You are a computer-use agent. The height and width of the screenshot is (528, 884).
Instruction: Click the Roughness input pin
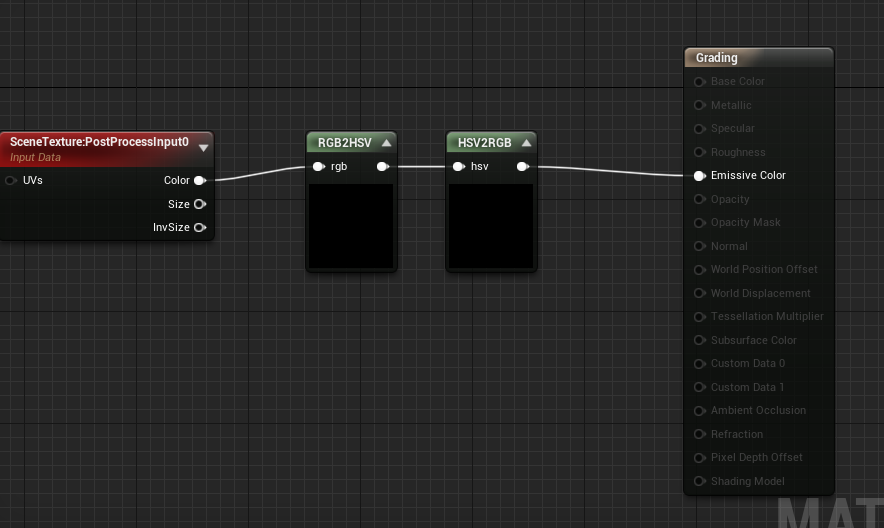(700, 152)
